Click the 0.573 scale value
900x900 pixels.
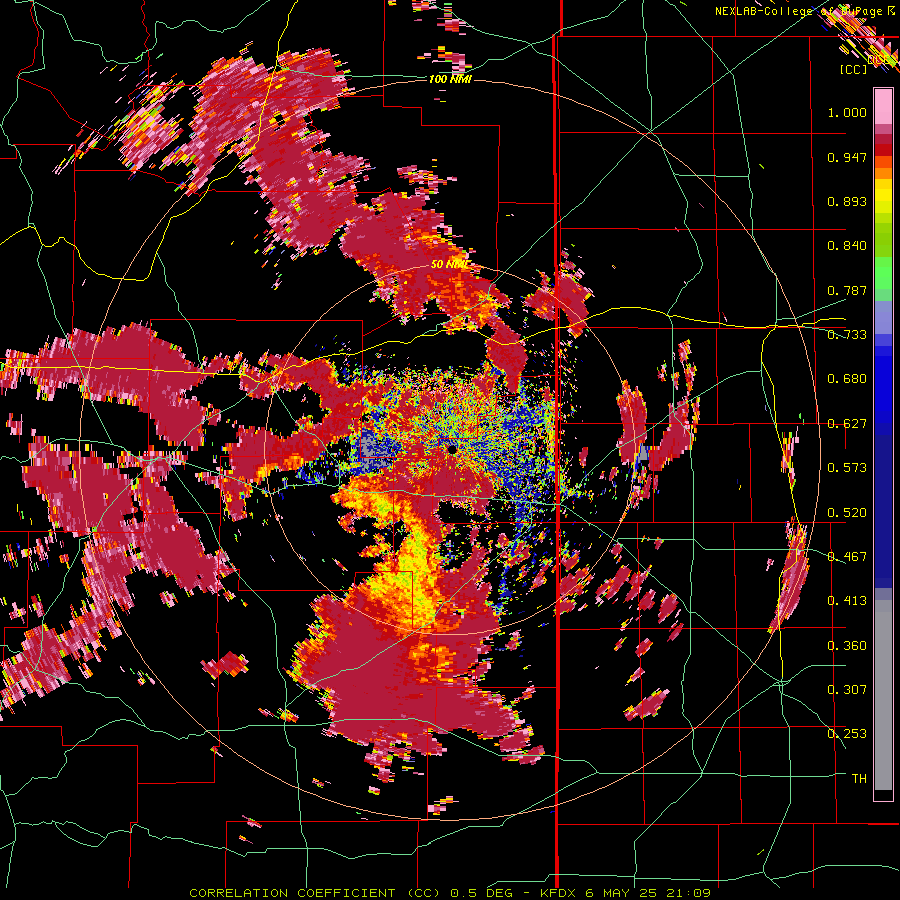tap(847, 468)
